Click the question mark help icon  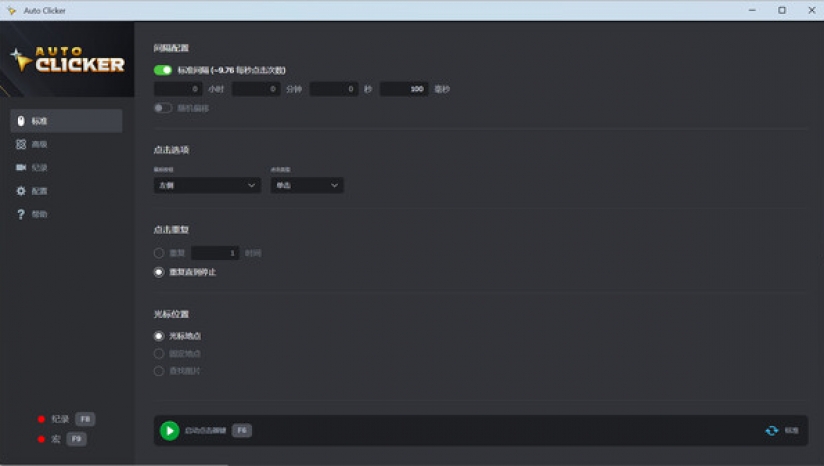tap(21, 214)
